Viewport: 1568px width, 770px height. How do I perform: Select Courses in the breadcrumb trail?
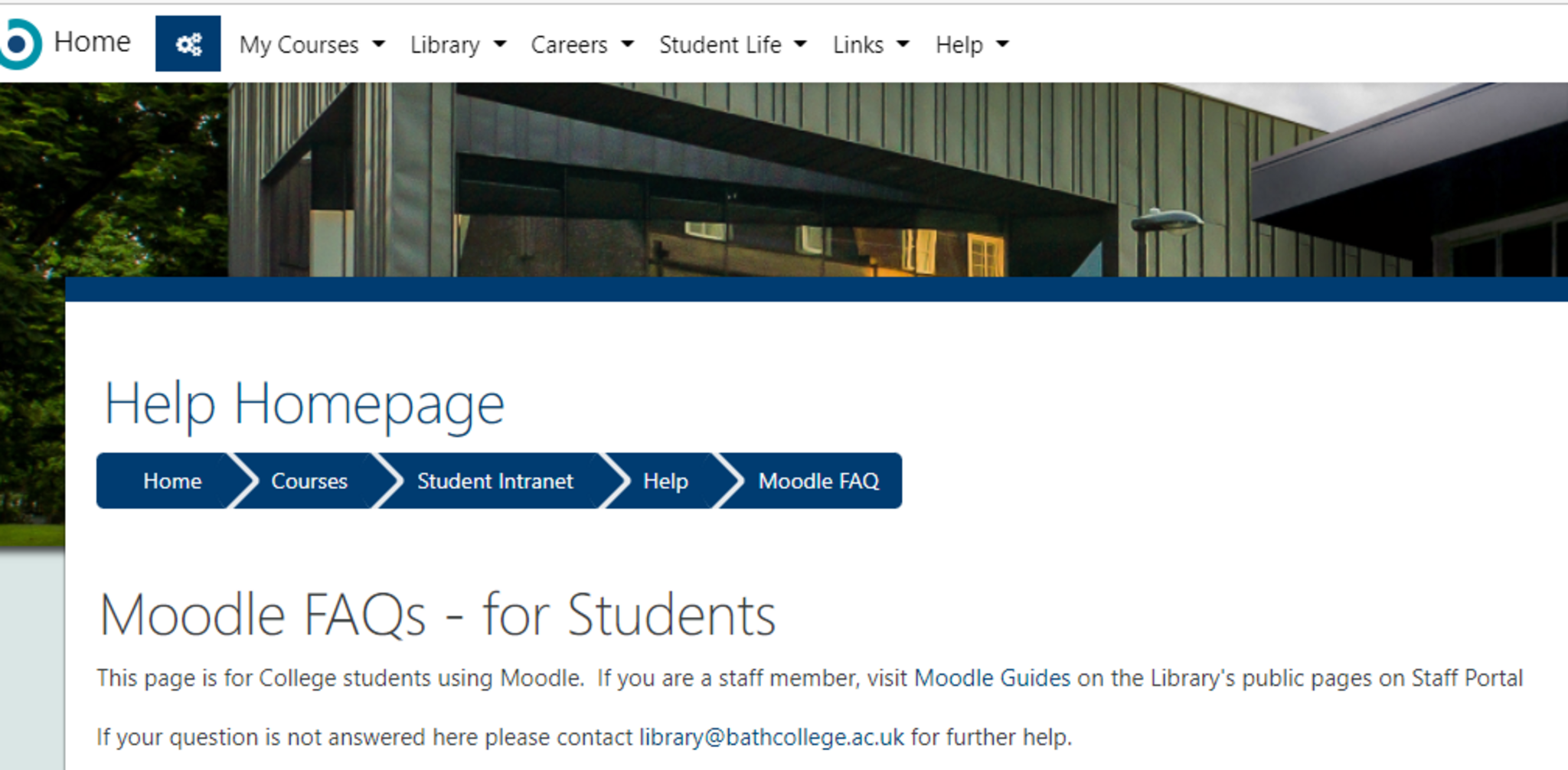pos(309,481)
